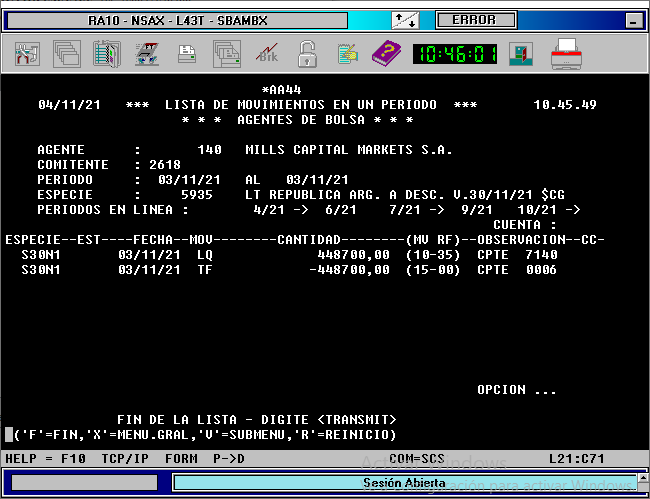Click the ESPECIE code 5935
The image size is (650, 499).
(197, 194)
